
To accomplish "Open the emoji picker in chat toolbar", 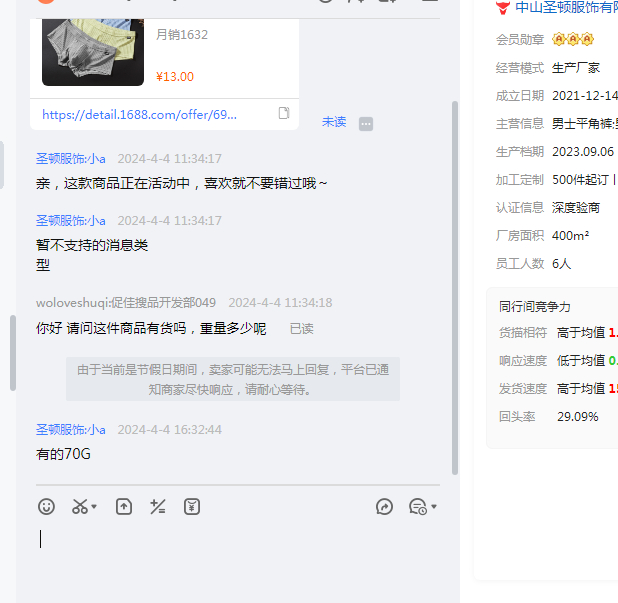I will point(46,507).
